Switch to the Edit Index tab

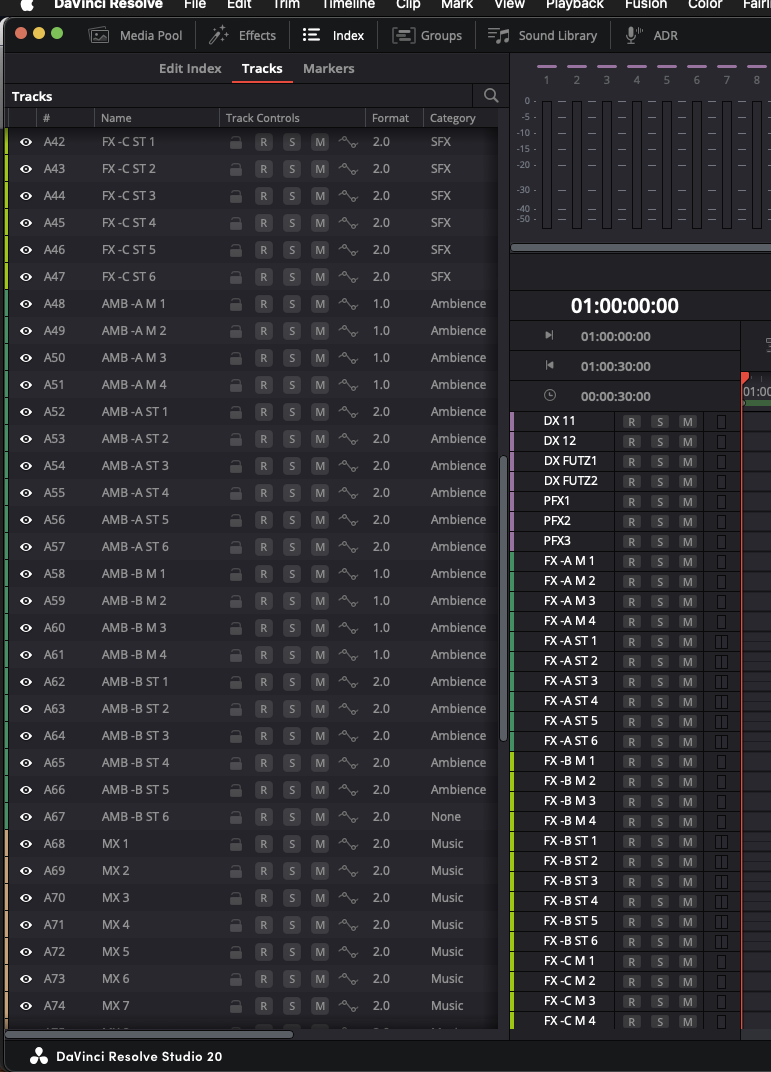pos(190,68)
